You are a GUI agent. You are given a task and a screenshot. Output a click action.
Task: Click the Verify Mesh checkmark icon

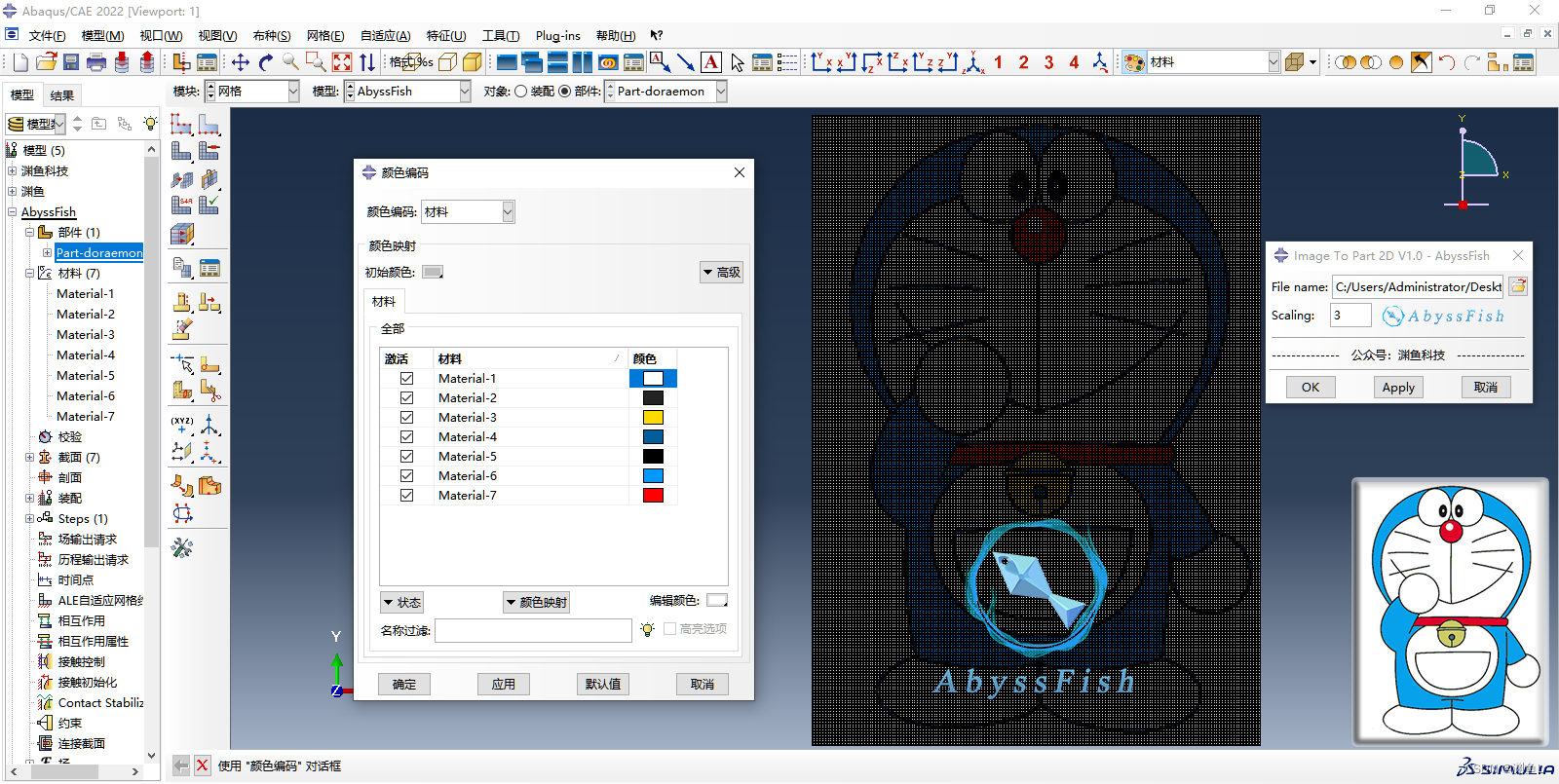[209, 205]
